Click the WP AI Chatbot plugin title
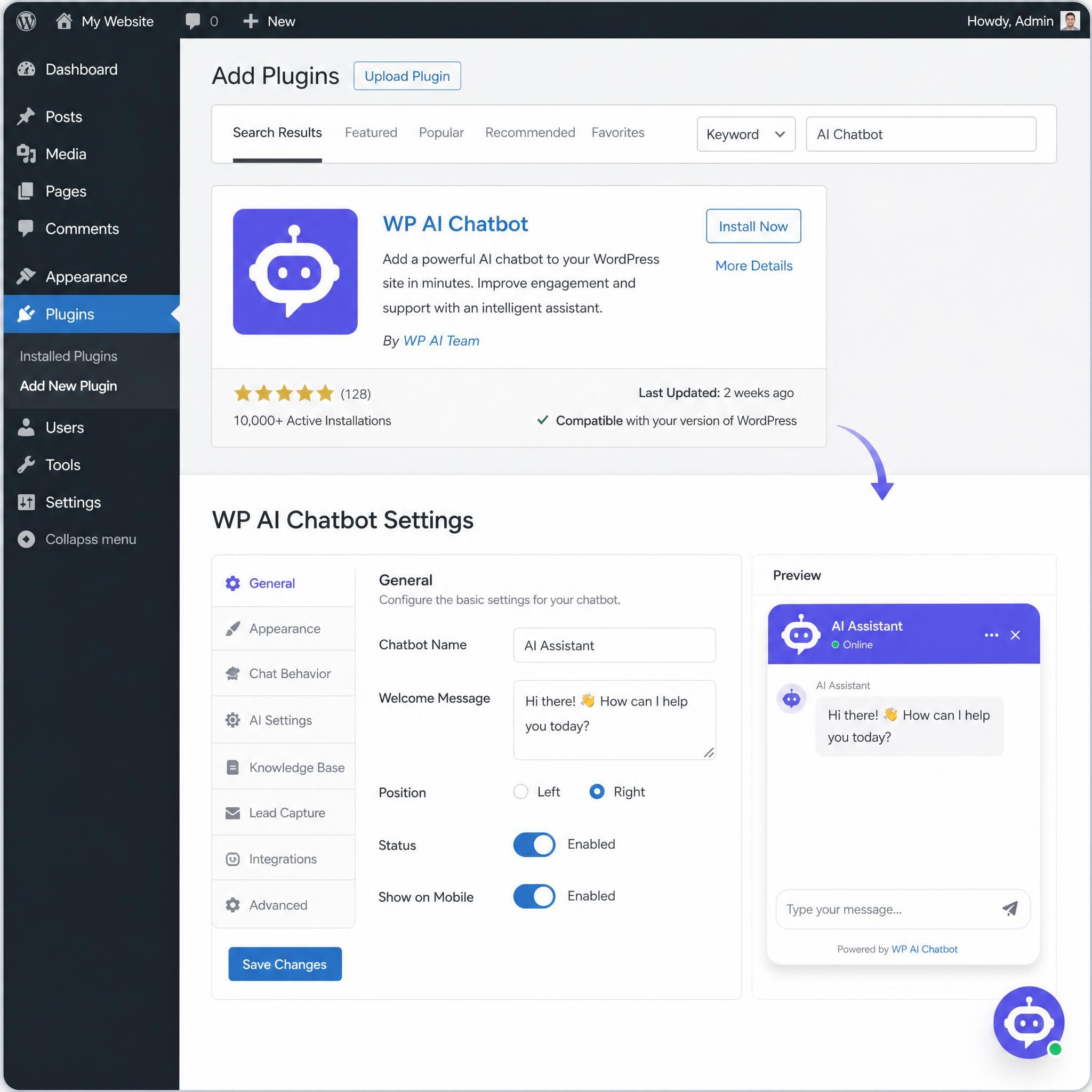Image resolution: width=1092 pixels, height=1092 pixels. pyautogui.click(x=455, y=224)
